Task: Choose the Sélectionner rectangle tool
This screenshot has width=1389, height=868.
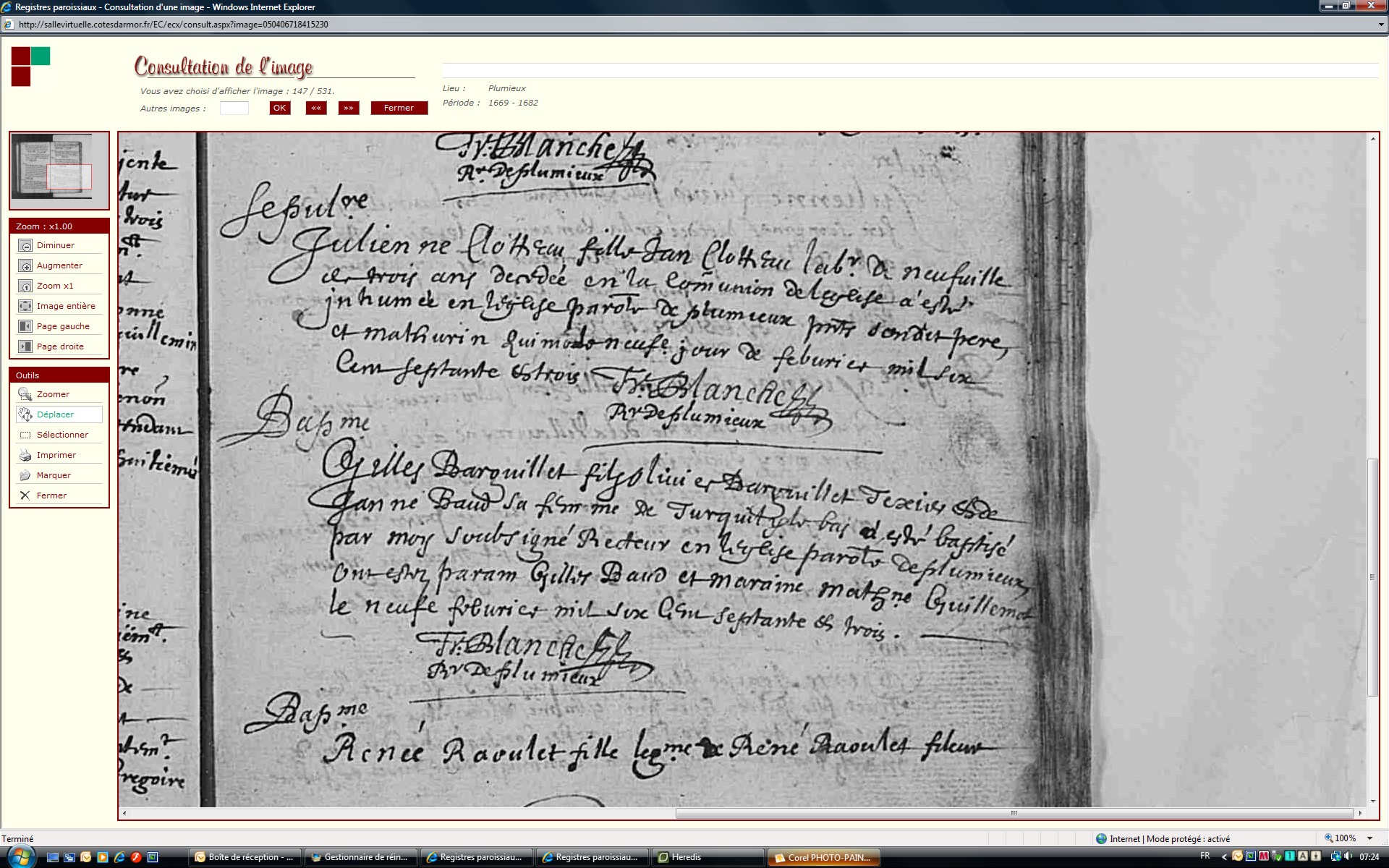Action: pyautogui.click(x=25, y=435)
